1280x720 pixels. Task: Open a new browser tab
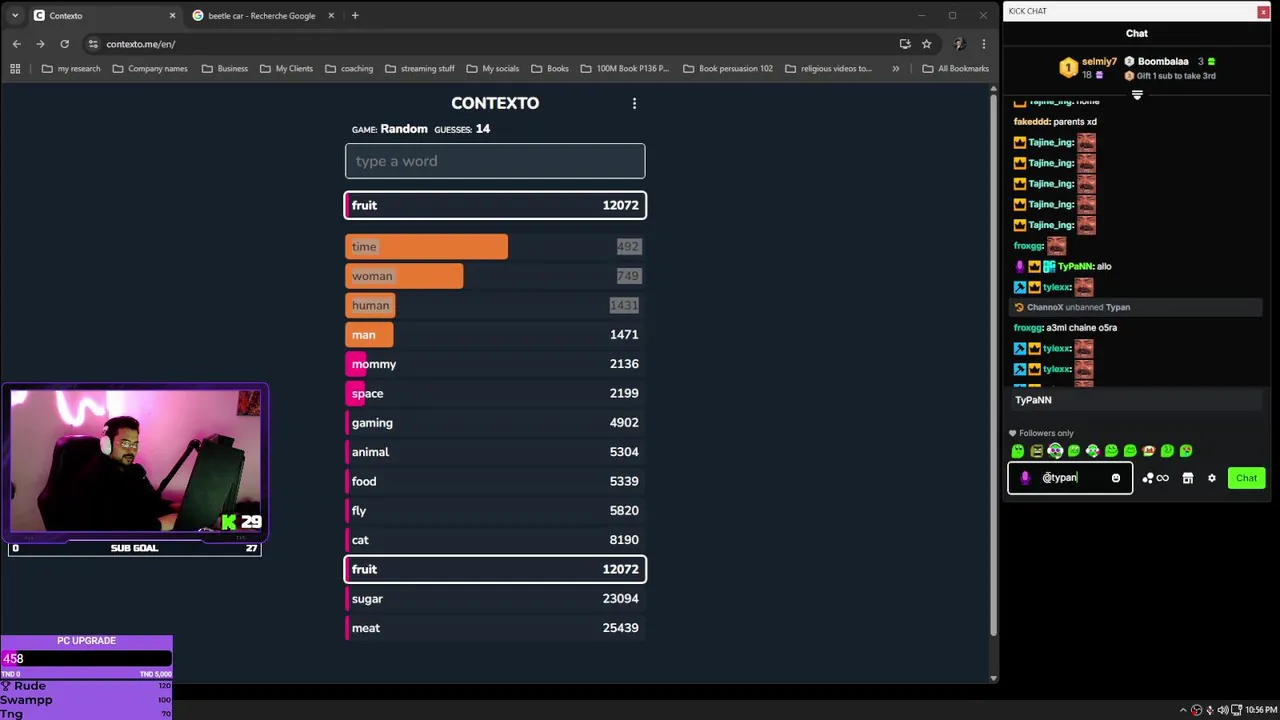point(355,15)
